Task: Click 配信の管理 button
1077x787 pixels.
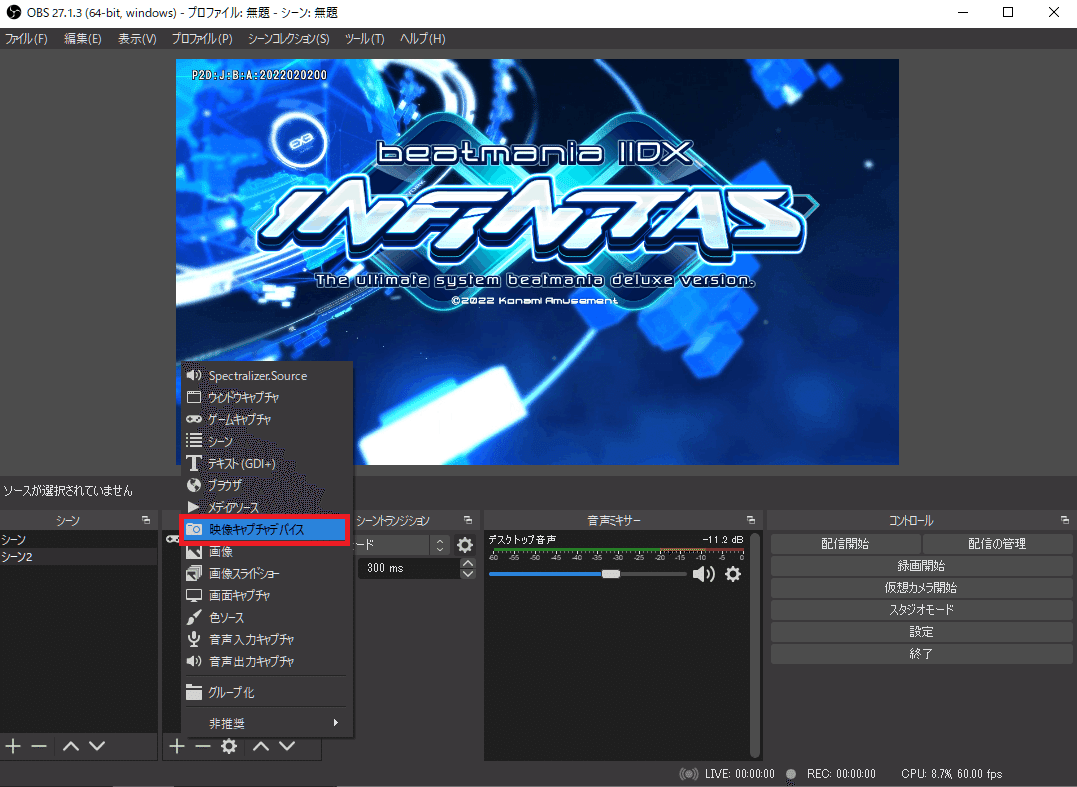Action: coord(997,544)
